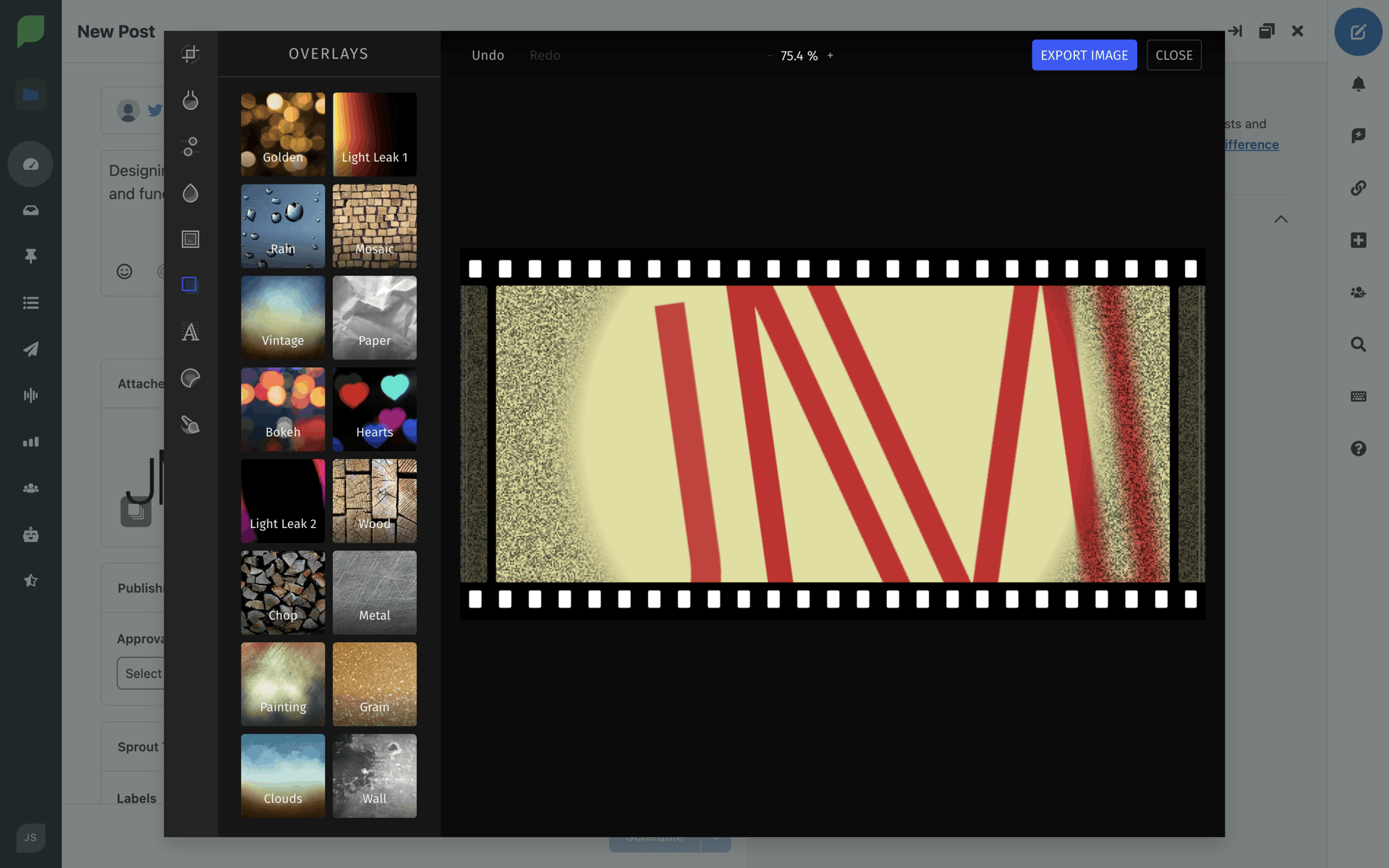Click the duplicate windows icon in New Post
This screenshot has height=868, width=1389.
tap(1266, 31)
